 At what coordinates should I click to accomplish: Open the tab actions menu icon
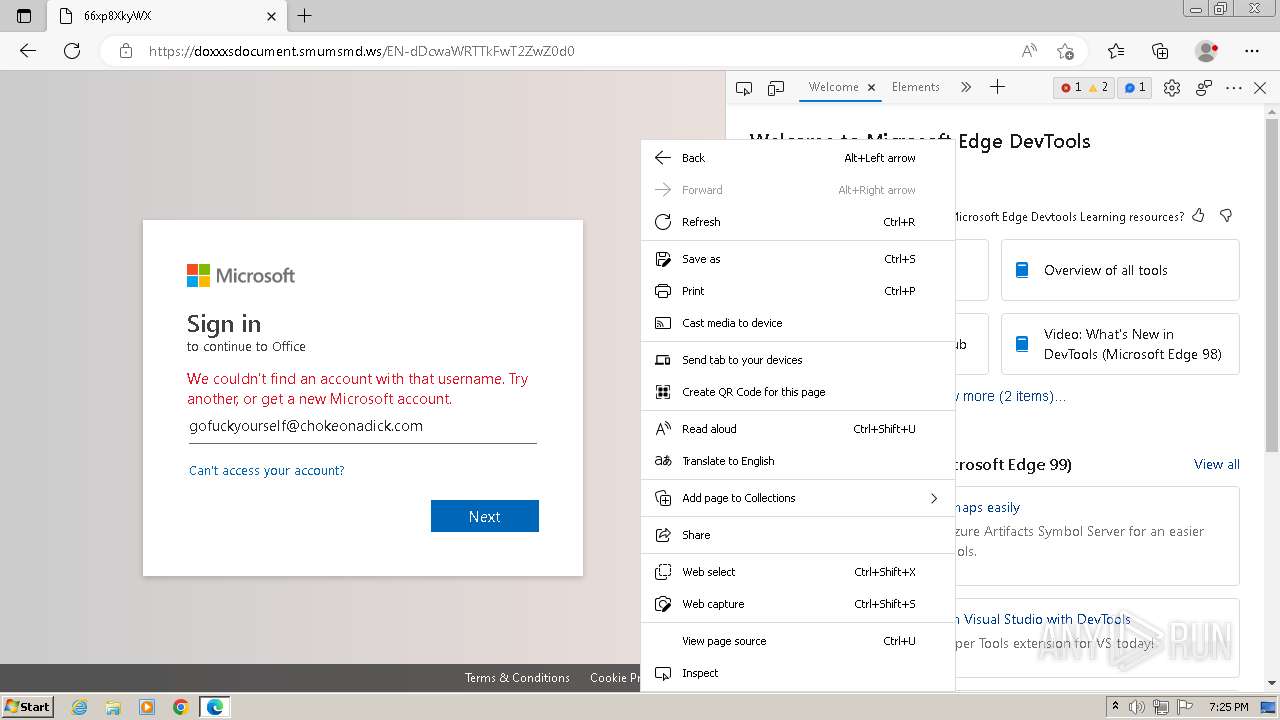tap(24, 16)
